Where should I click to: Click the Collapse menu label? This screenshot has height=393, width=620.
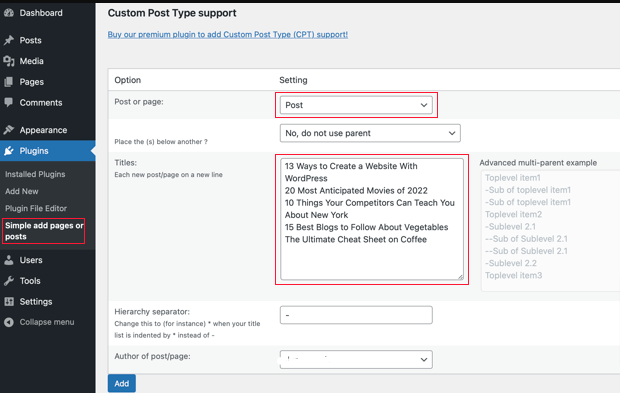(47, 322)
